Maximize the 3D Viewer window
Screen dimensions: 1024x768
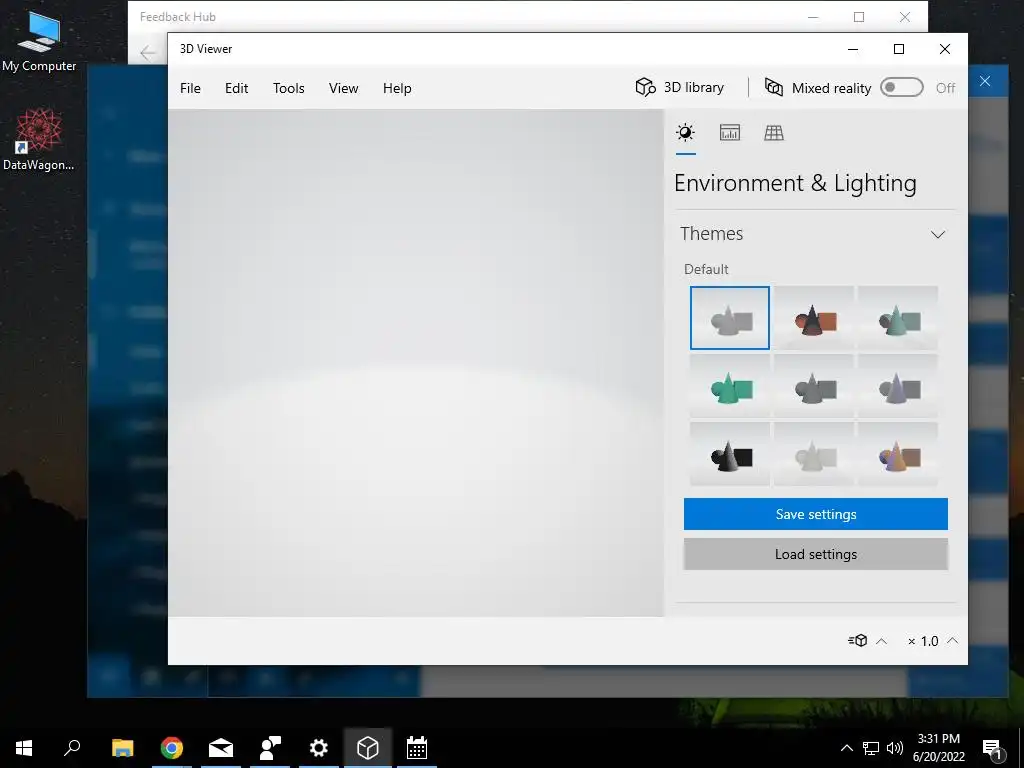[899, 49]
